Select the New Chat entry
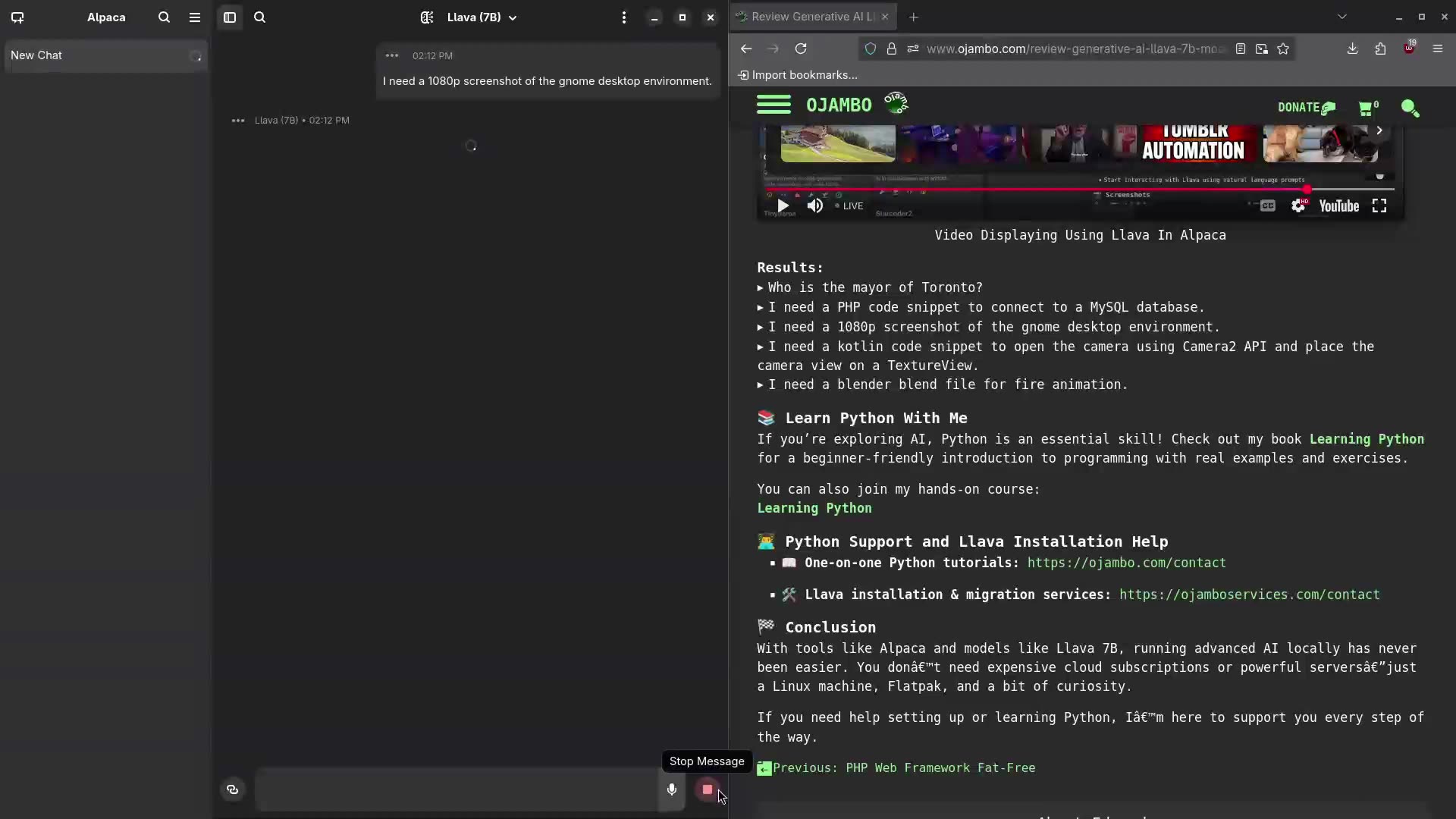 click(106, 55)
